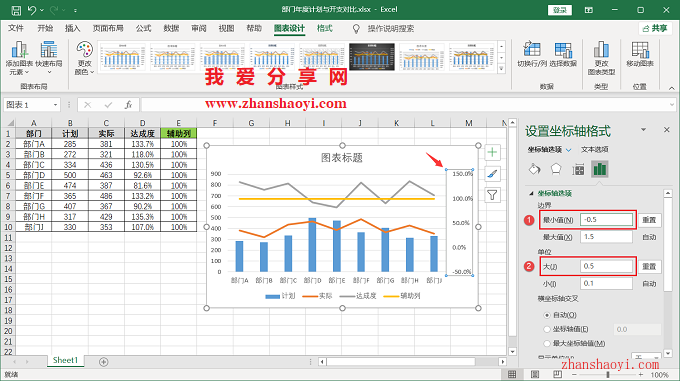Click the Minimum bound input field

(606, 220)
